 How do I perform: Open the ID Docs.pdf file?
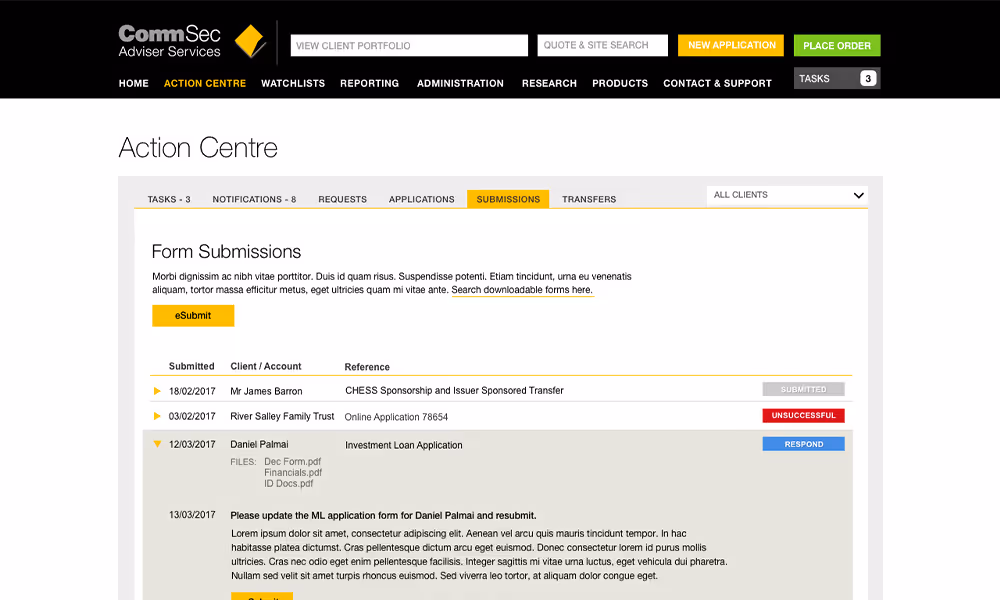pyautogui.click(x=289, y=483)
